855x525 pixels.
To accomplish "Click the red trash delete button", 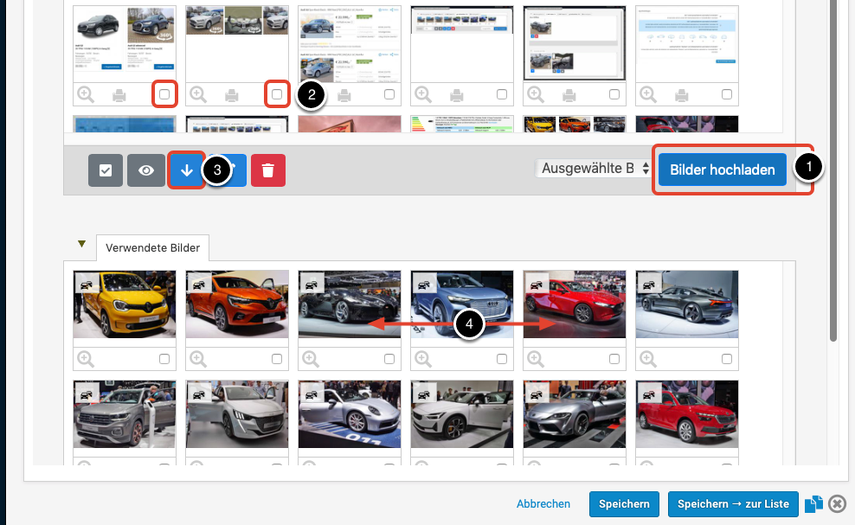I will [268, 170].
